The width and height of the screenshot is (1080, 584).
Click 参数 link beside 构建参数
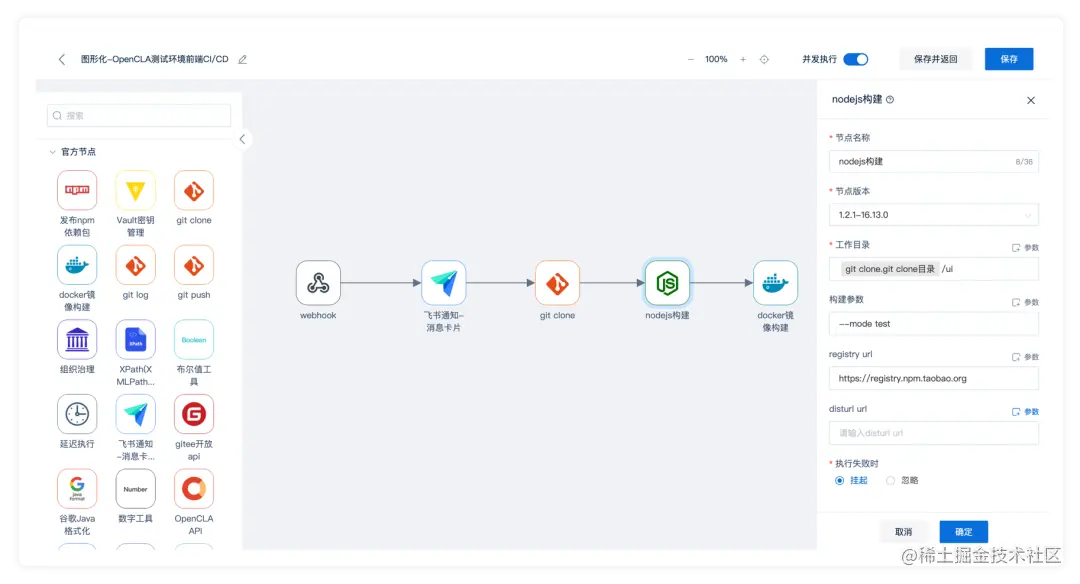pos(1025,302)
